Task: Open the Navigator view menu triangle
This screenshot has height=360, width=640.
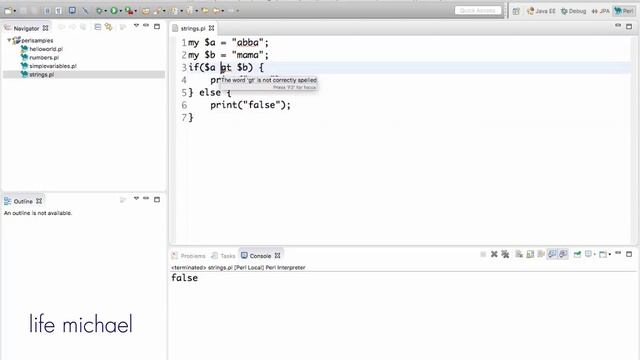Action: 136,26
